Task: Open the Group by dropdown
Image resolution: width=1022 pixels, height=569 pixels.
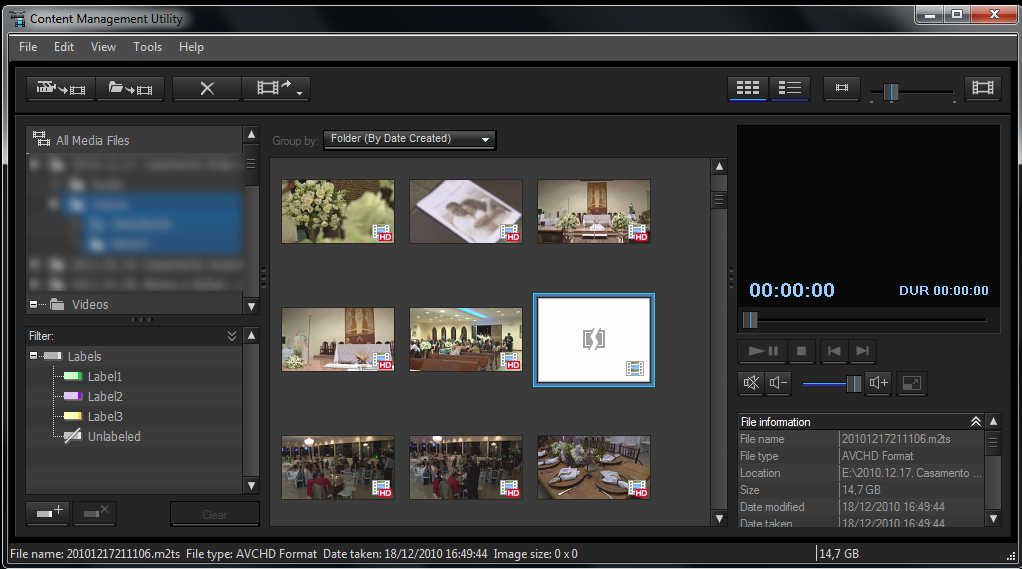Action: 409,139
